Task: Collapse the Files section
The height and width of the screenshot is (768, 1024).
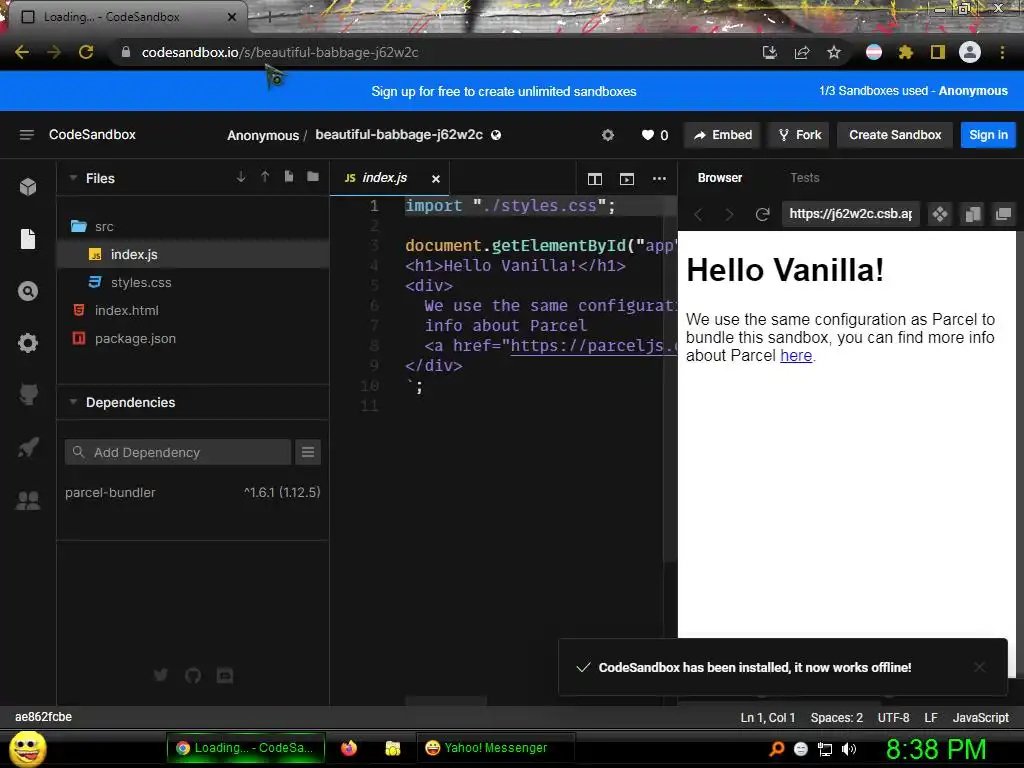Action: (x=73, y=178)
